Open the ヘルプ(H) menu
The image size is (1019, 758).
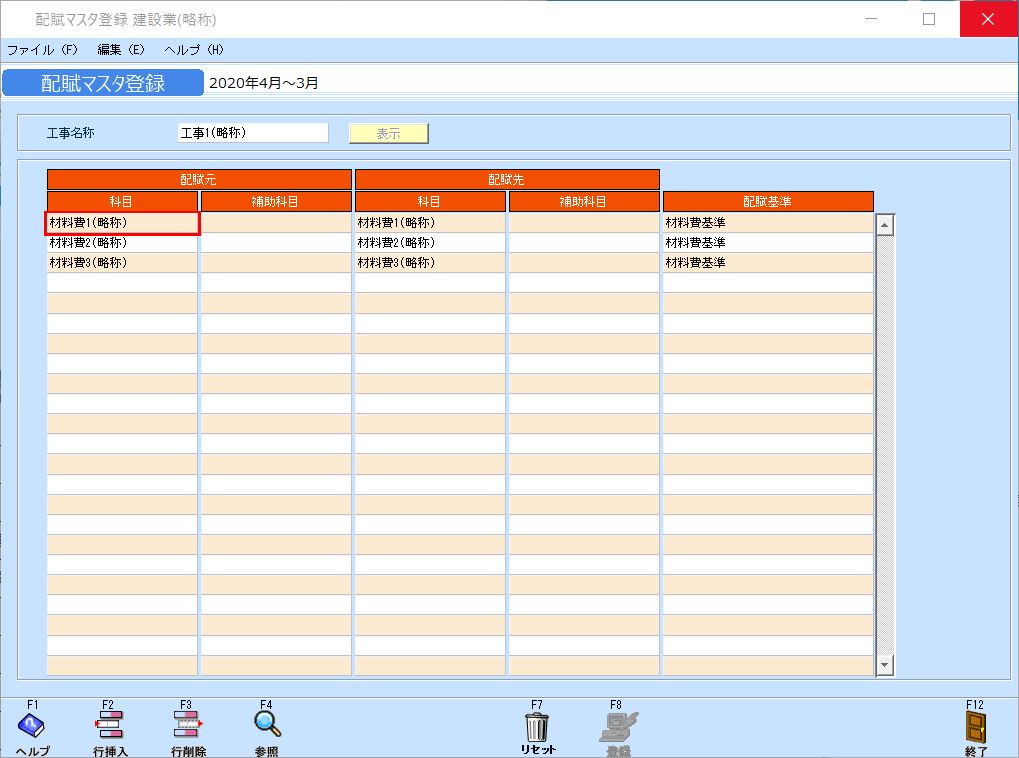(x=194, y=49)
